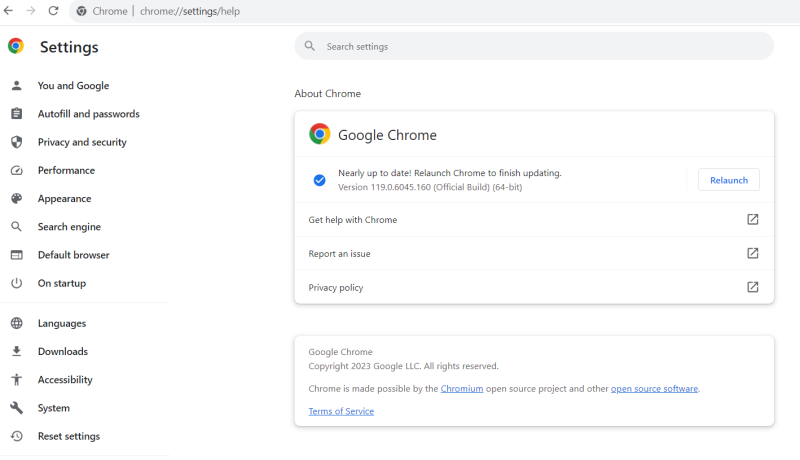Screen dimensions: 800x460
Task: Follow the Chromium project link
Action: [462, 388]
